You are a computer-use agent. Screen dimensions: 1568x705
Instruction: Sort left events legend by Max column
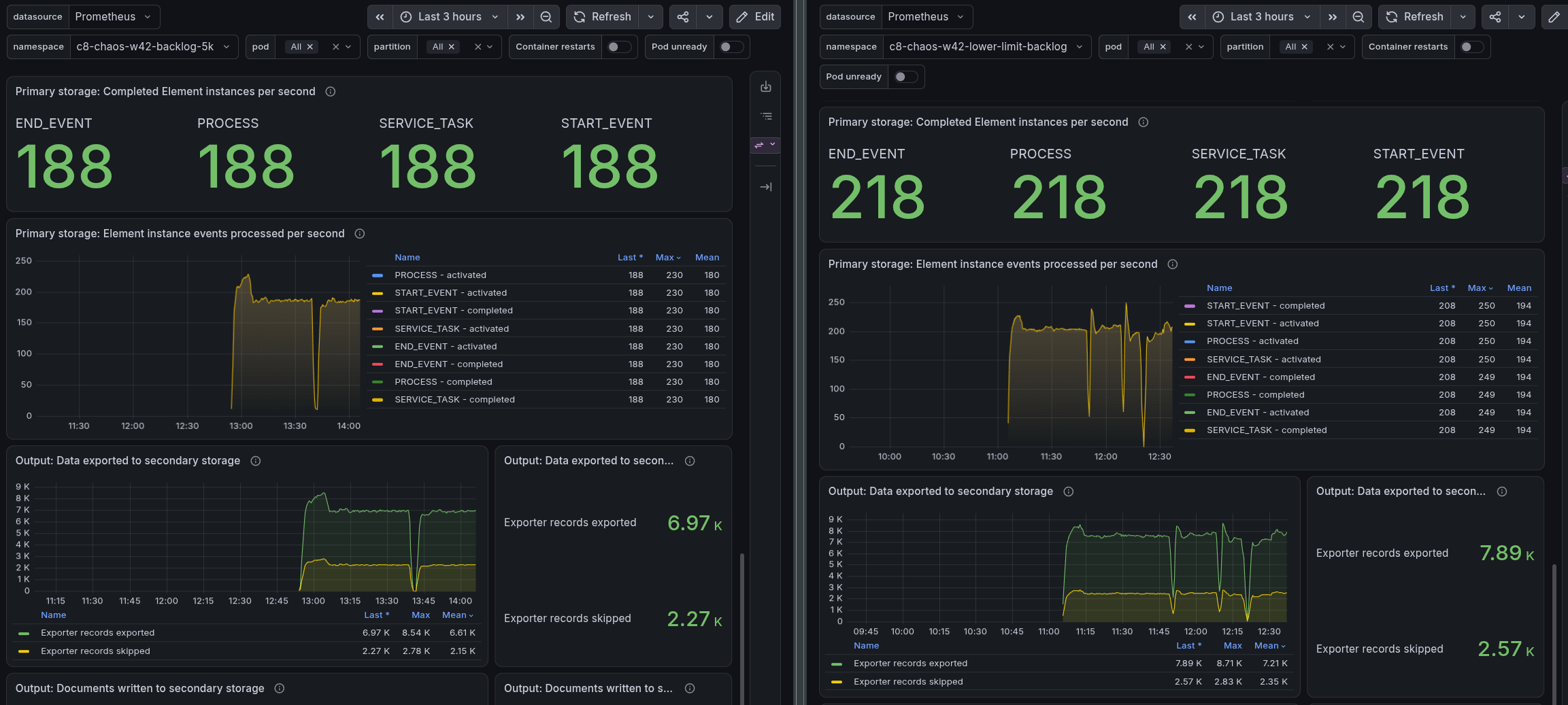click(667, 258)
